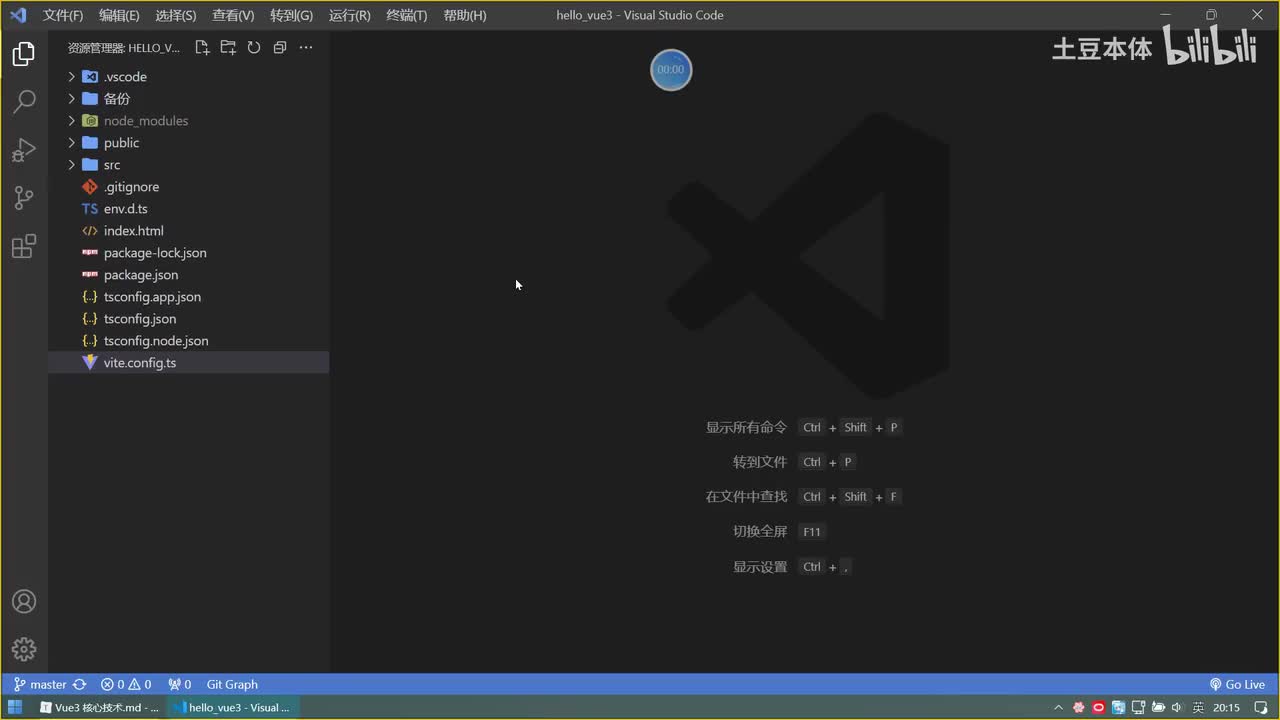Expand the node_modules folder

coord(188,121)
